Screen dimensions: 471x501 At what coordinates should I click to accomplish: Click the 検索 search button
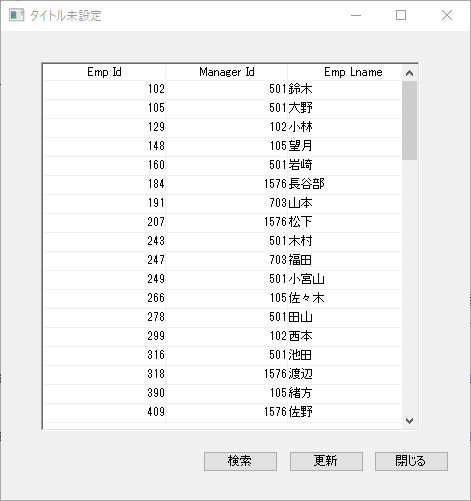pyautogui.click(x=240, y=461)
